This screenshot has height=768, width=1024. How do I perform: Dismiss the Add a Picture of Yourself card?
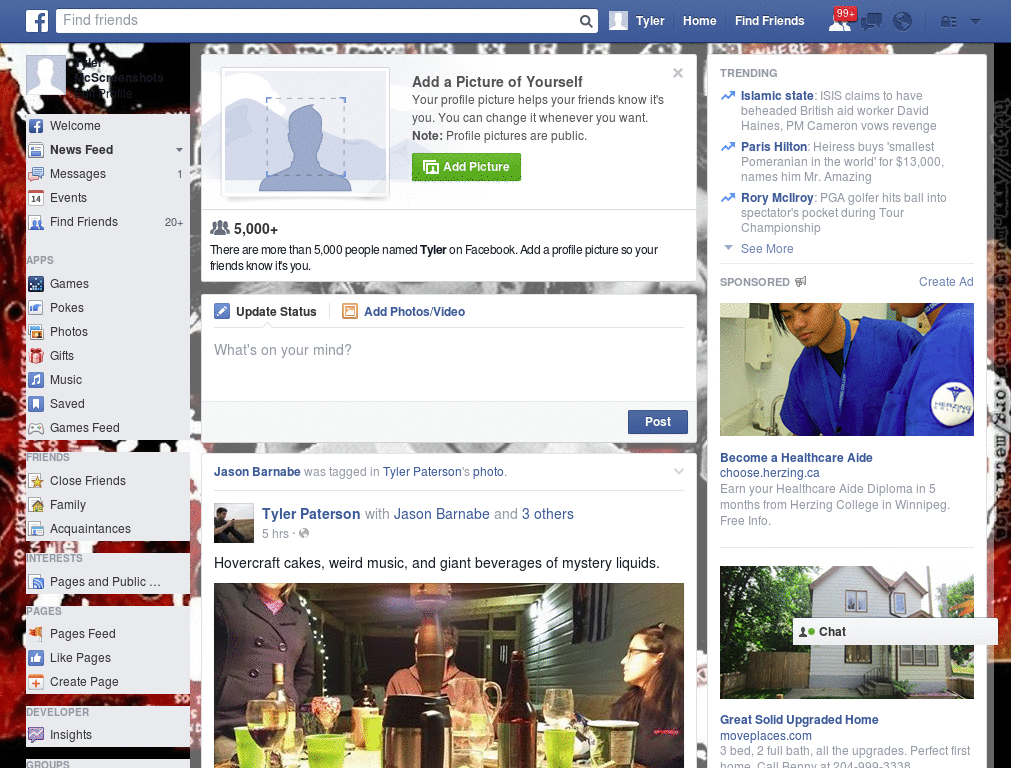pos(678,73)
